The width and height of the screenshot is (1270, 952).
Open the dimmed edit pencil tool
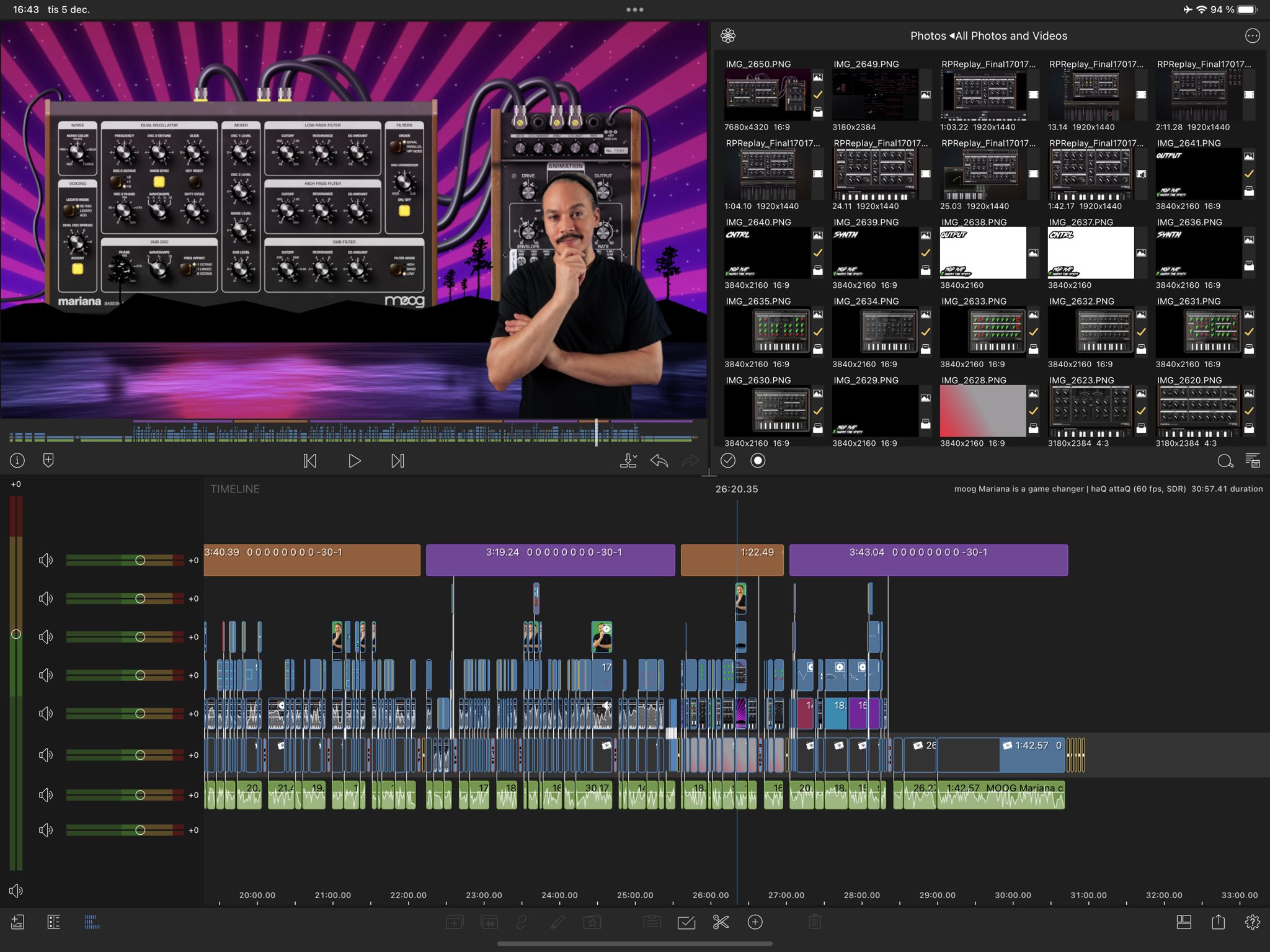[x=557, y=922]
